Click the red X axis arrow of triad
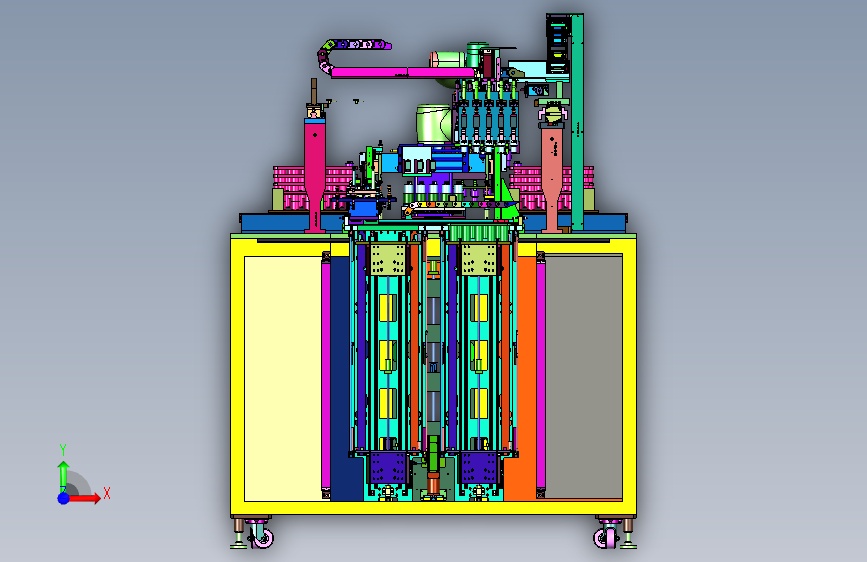The image size is (867, 562). point(85,498)
